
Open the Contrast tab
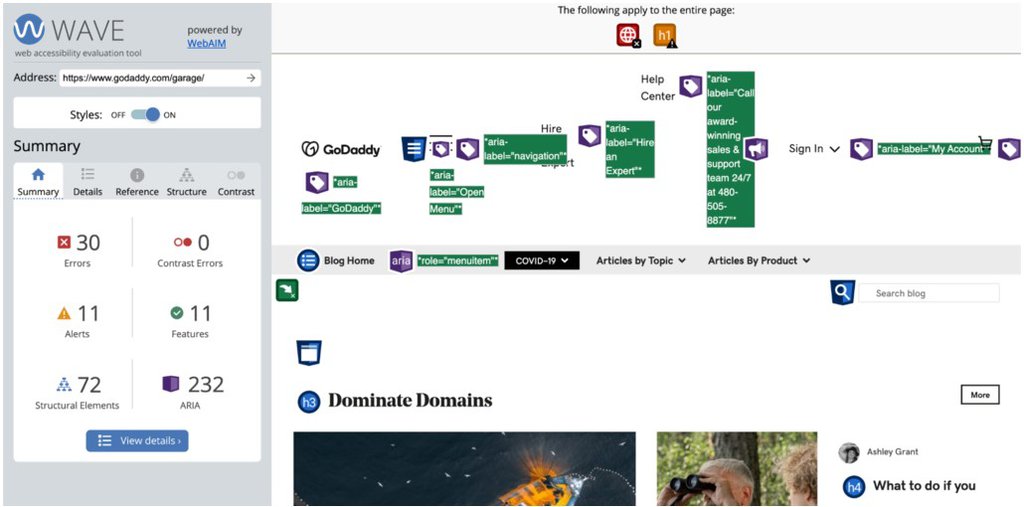pyautogui.click(x=236, y=182)
